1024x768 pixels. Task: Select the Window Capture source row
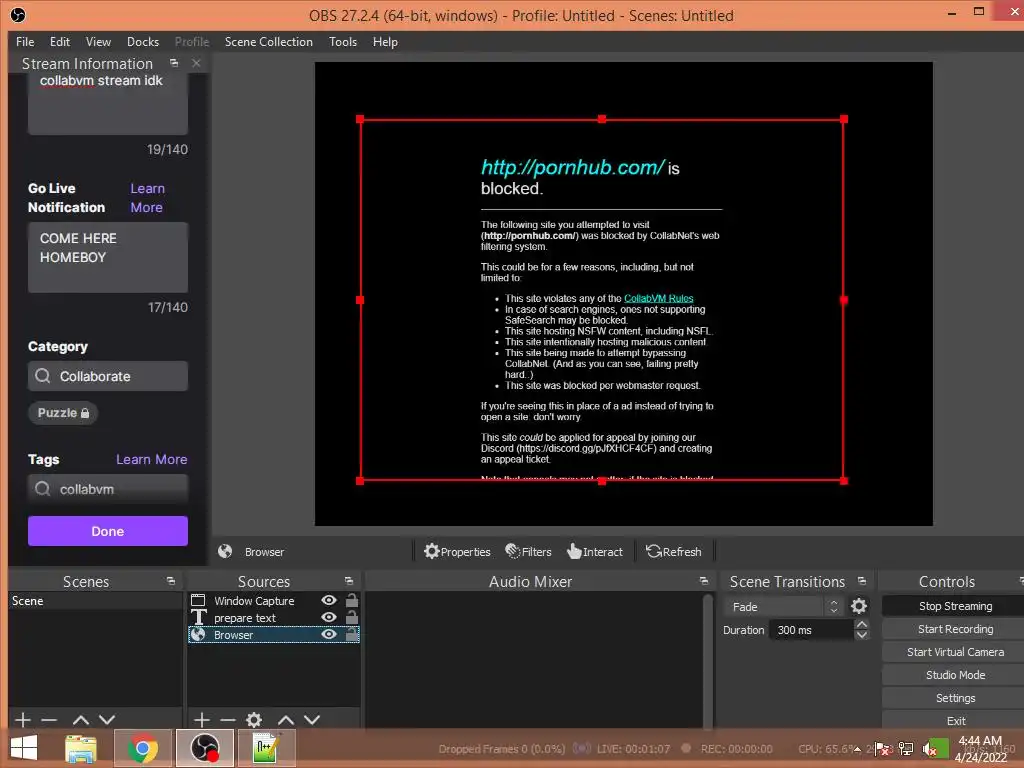point(274,600)
